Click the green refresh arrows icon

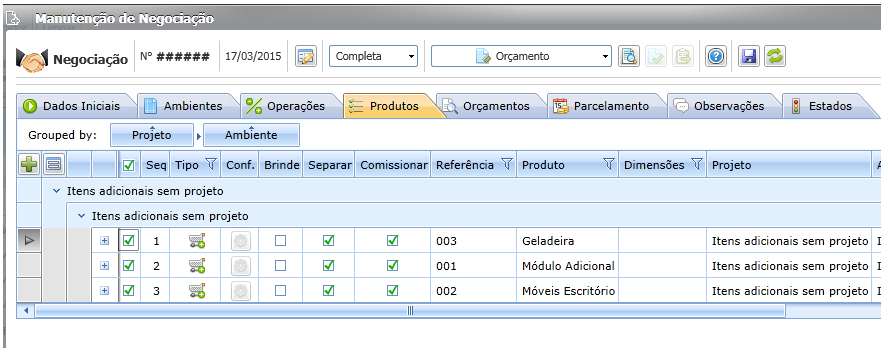click(774, 57)
